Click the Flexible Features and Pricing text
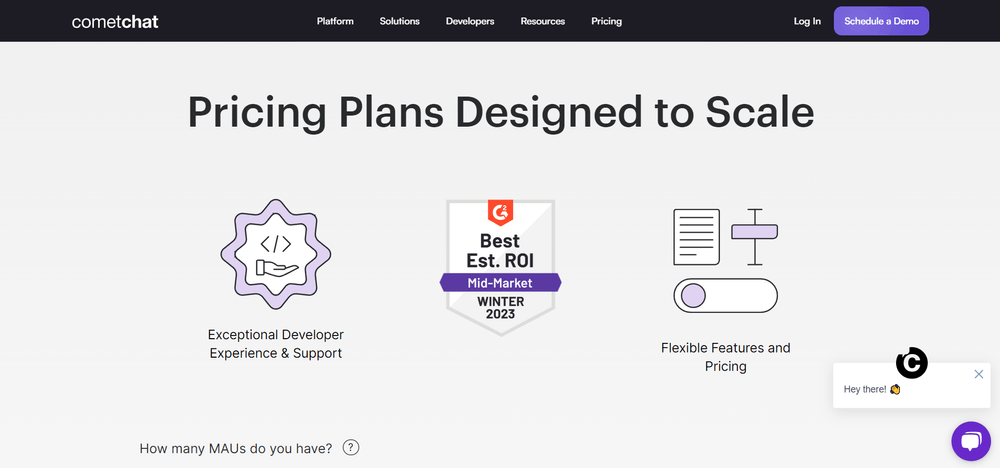1000x468 pixels. 726,357
